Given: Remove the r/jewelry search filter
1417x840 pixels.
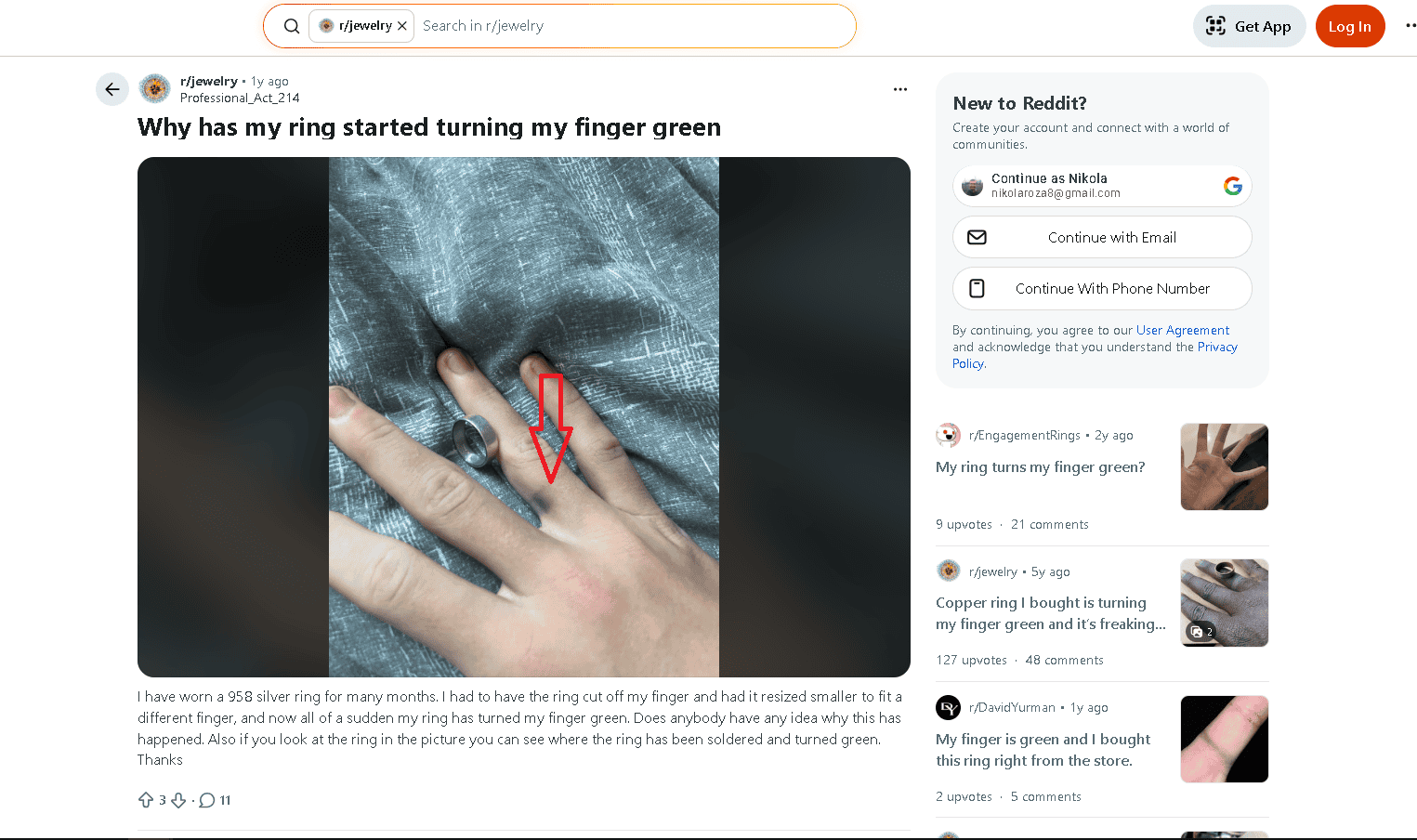Looking at the screenshot, I should pyautogui.click(x=402, y=26).
